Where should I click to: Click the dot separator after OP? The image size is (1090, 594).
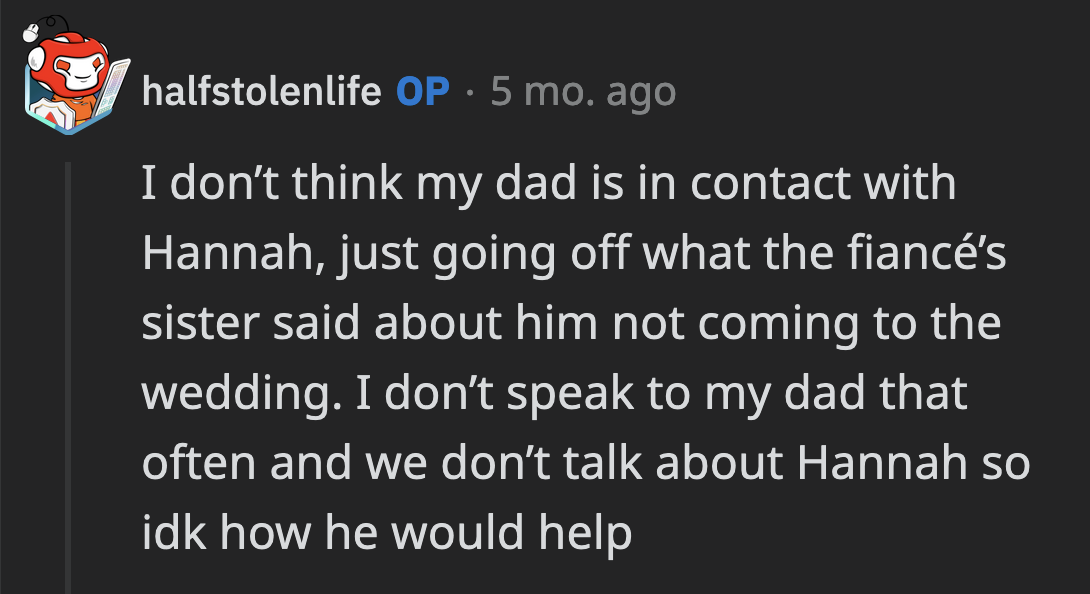[470, 92]
